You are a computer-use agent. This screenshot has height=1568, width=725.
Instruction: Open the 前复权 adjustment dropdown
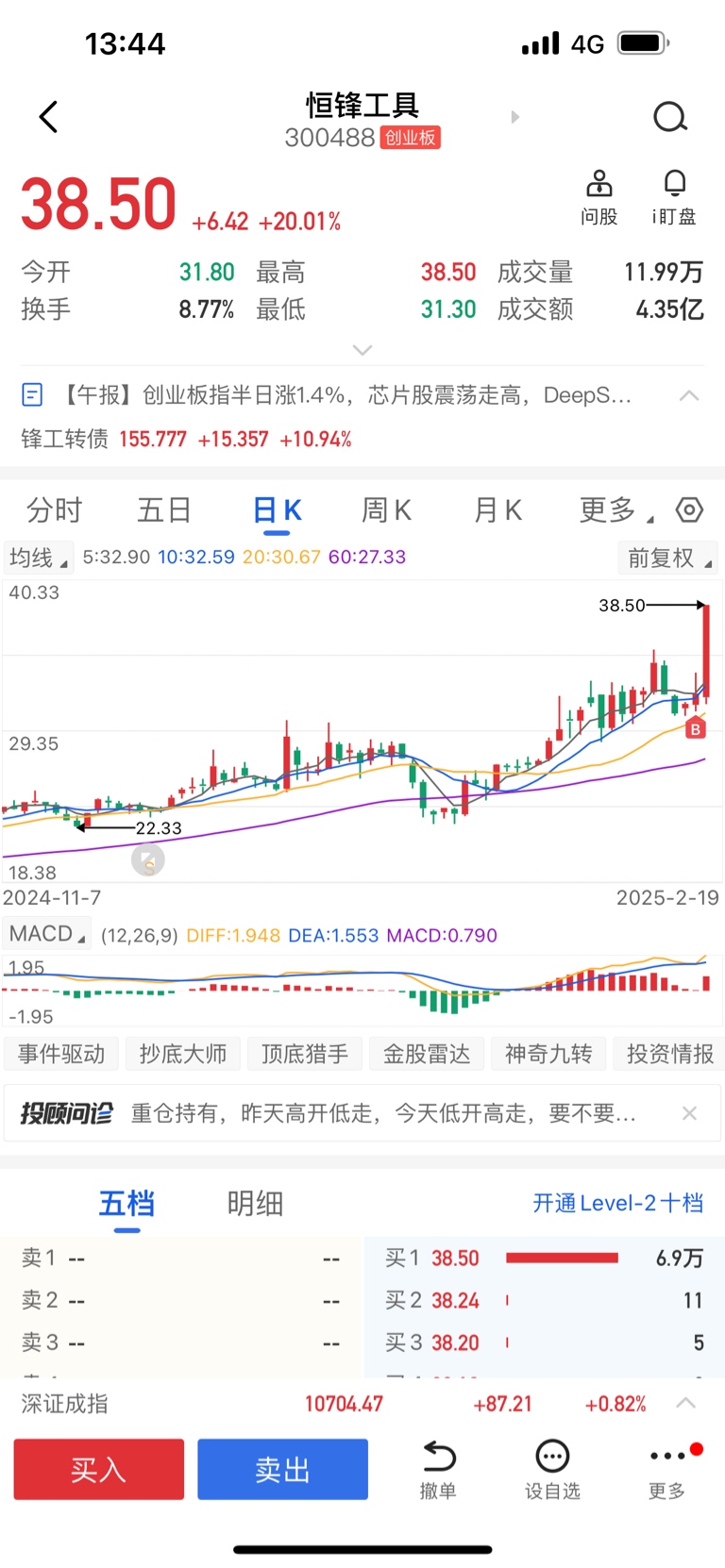click(667, 558)
